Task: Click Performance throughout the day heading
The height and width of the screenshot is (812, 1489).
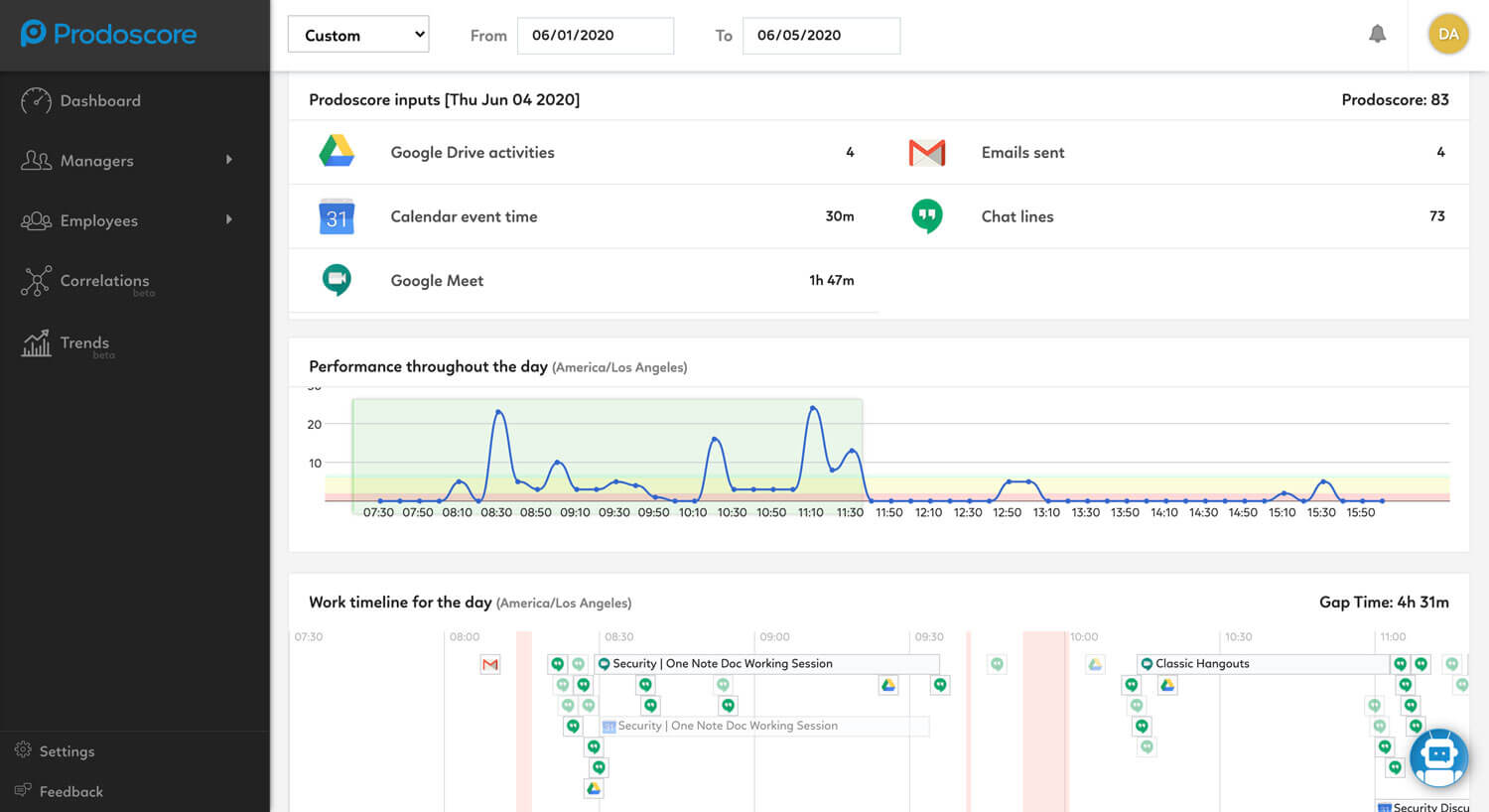Action: pyautogui.click(x=428, y=366)
